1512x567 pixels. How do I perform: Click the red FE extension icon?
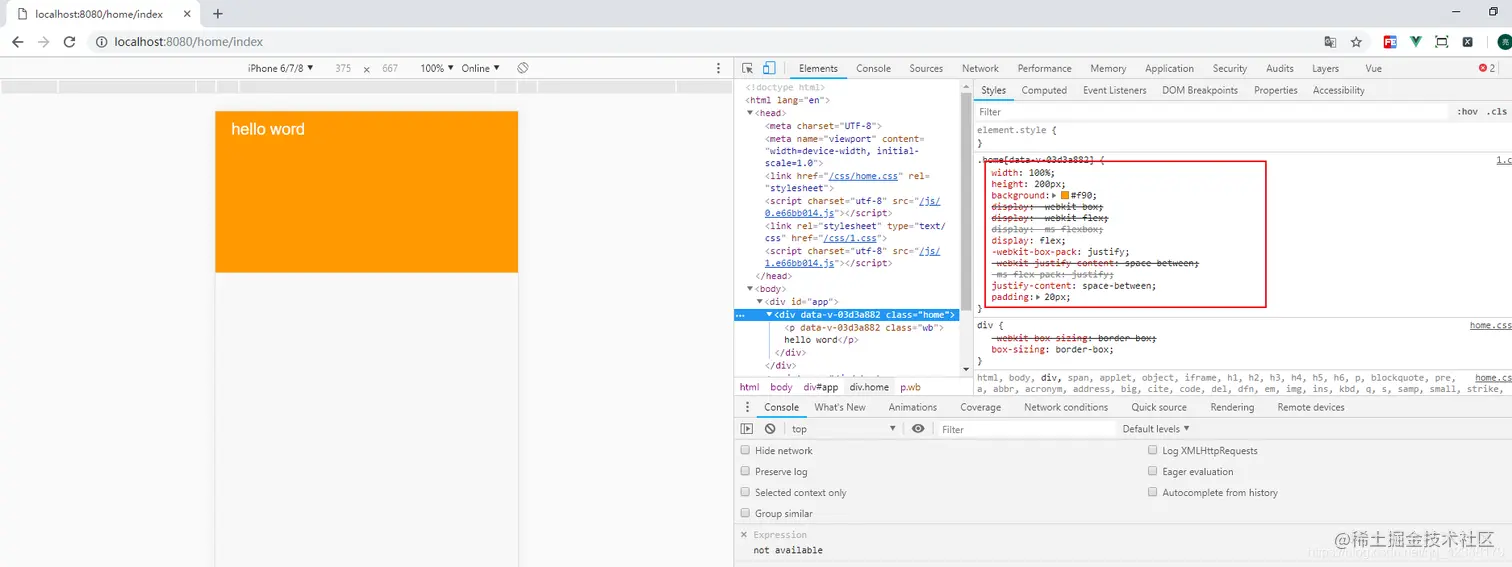[1390, 42]
